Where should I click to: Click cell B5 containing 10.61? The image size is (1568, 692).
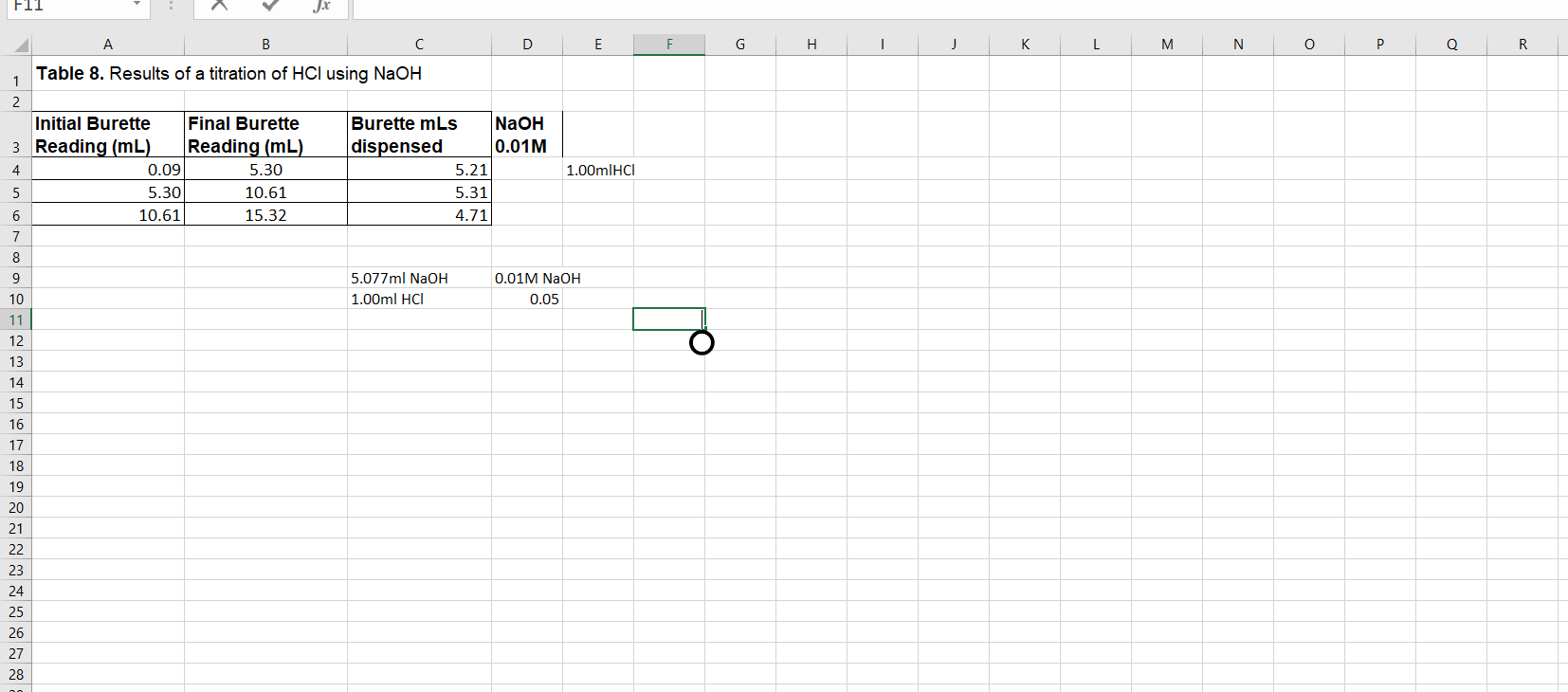[265, 191]
